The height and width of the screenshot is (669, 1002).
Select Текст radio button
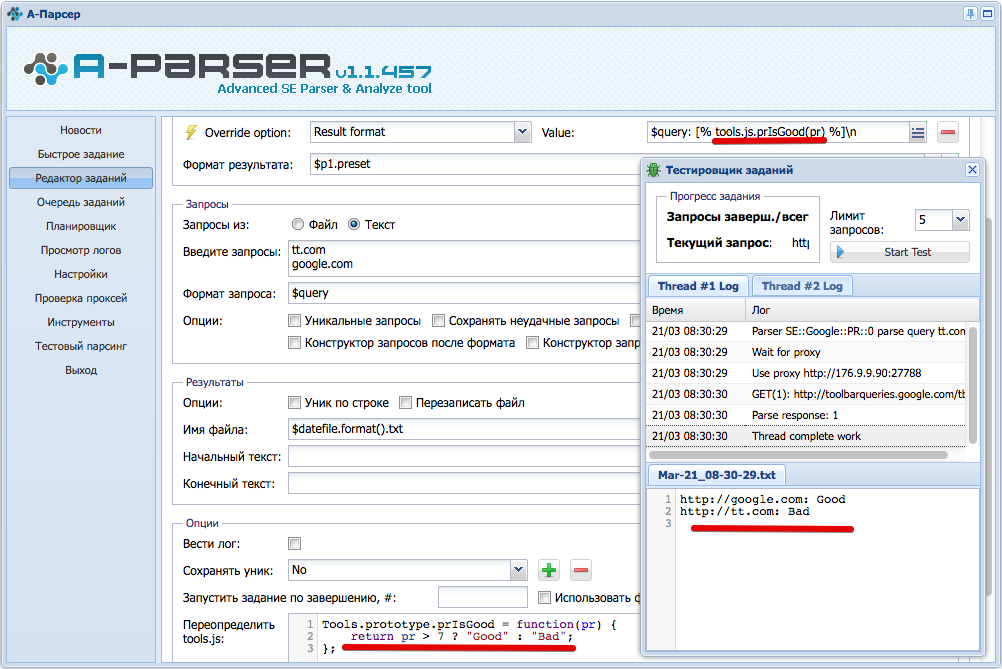pyautogui.click(x=354, y=224)
